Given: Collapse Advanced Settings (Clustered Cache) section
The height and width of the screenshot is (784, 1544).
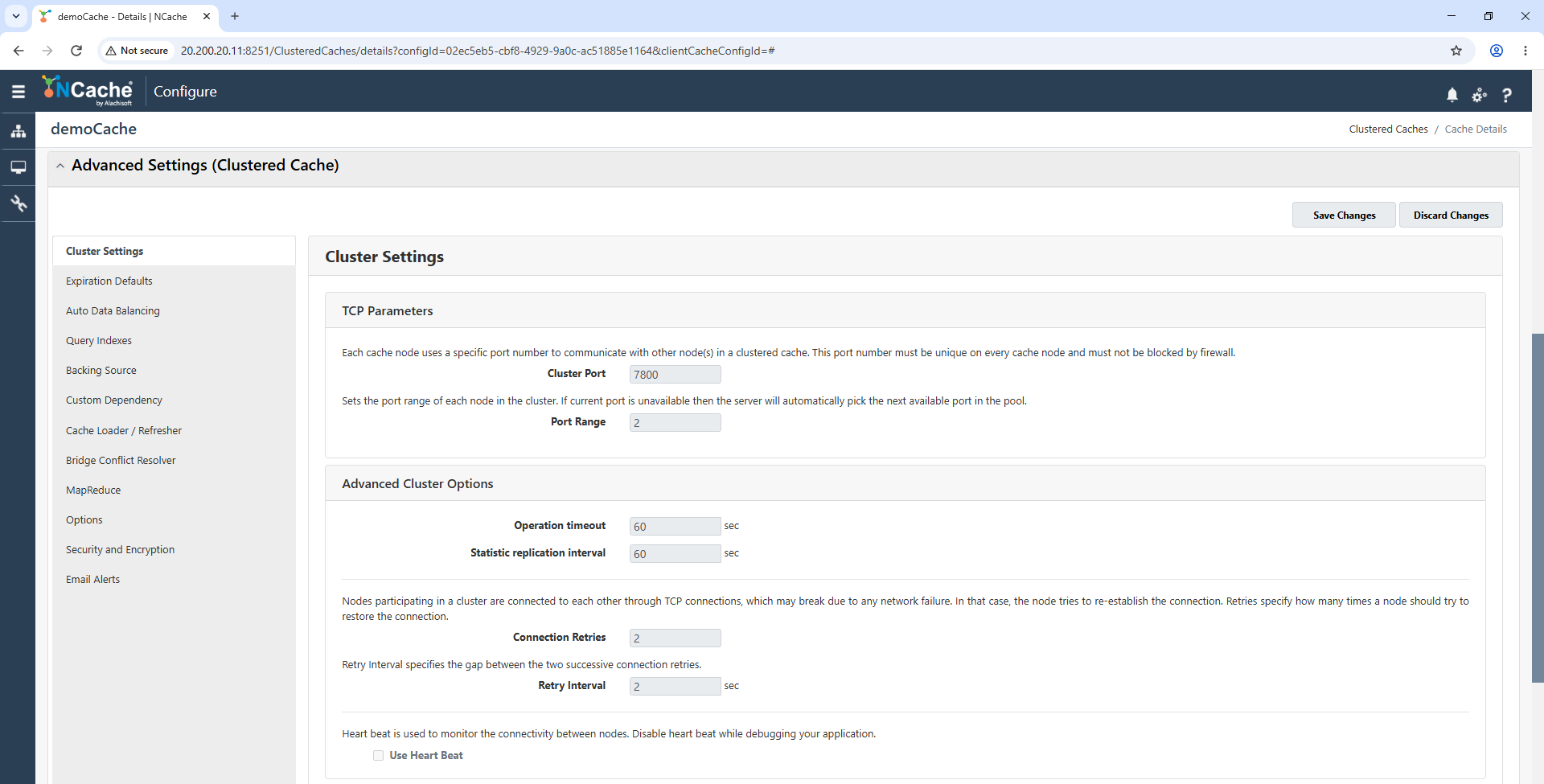Looking at the screenshot, I should pos(60,166).
